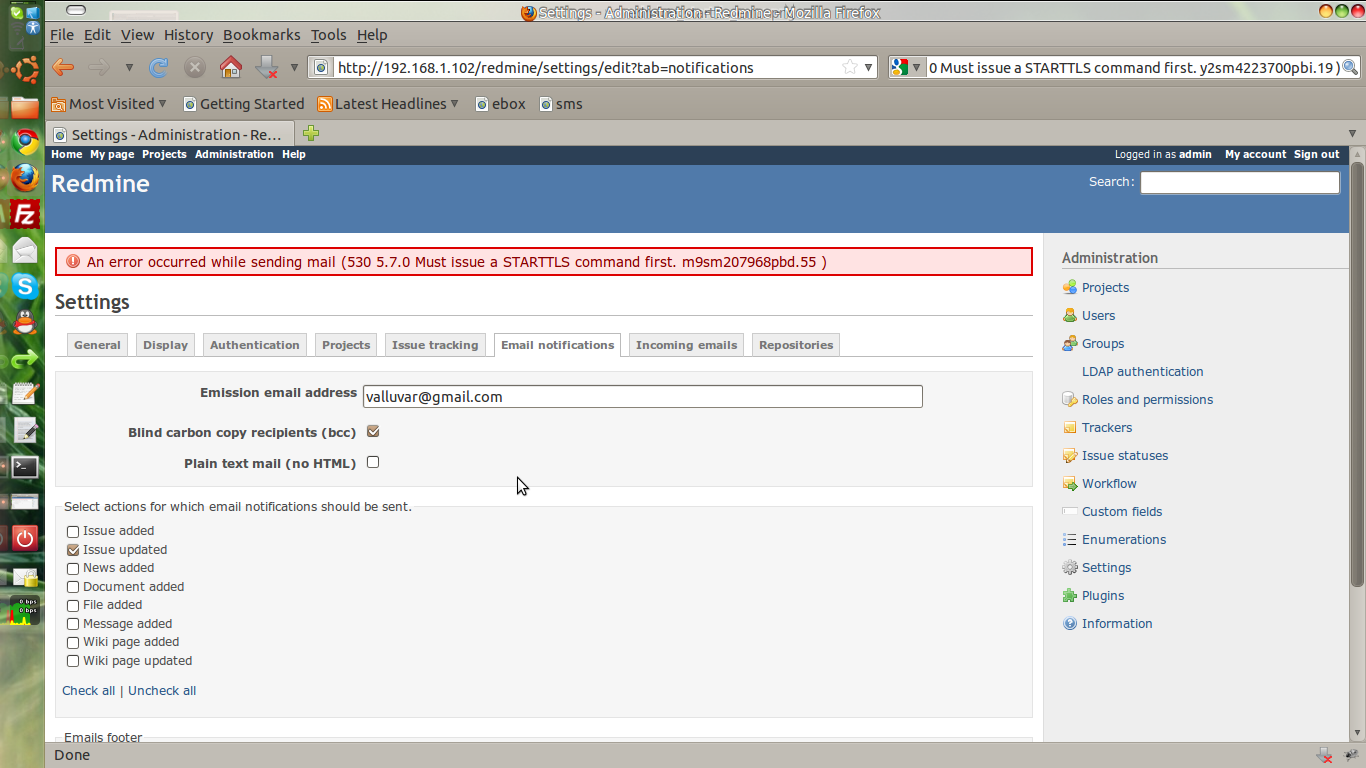This screenshot has height=768, width=1366.
Task: Switch to the Authentication tab
Action: 255,345
